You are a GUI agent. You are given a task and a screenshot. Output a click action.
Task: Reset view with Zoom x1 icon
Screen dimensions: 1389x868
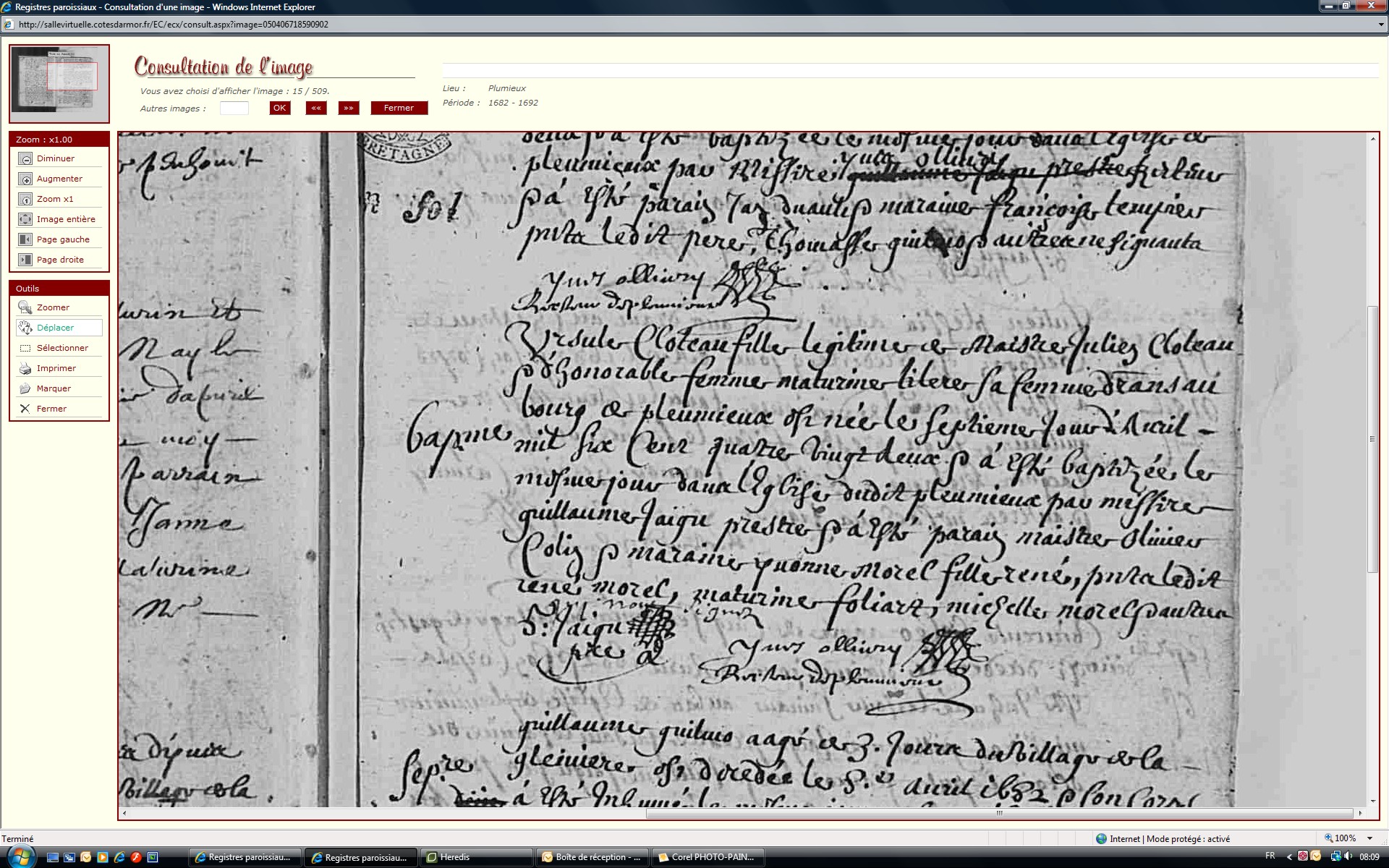point(25,199)
